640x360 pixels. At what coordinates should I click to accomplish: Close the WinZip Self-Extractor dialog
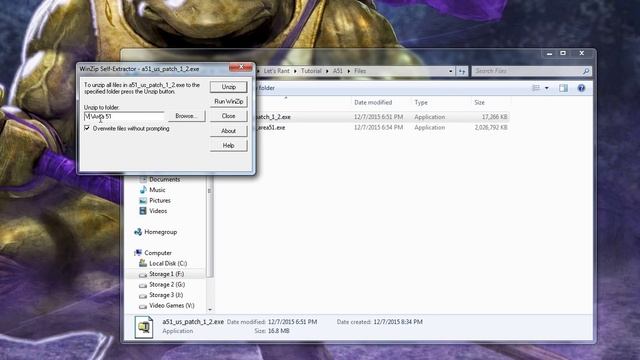[241, 67]
